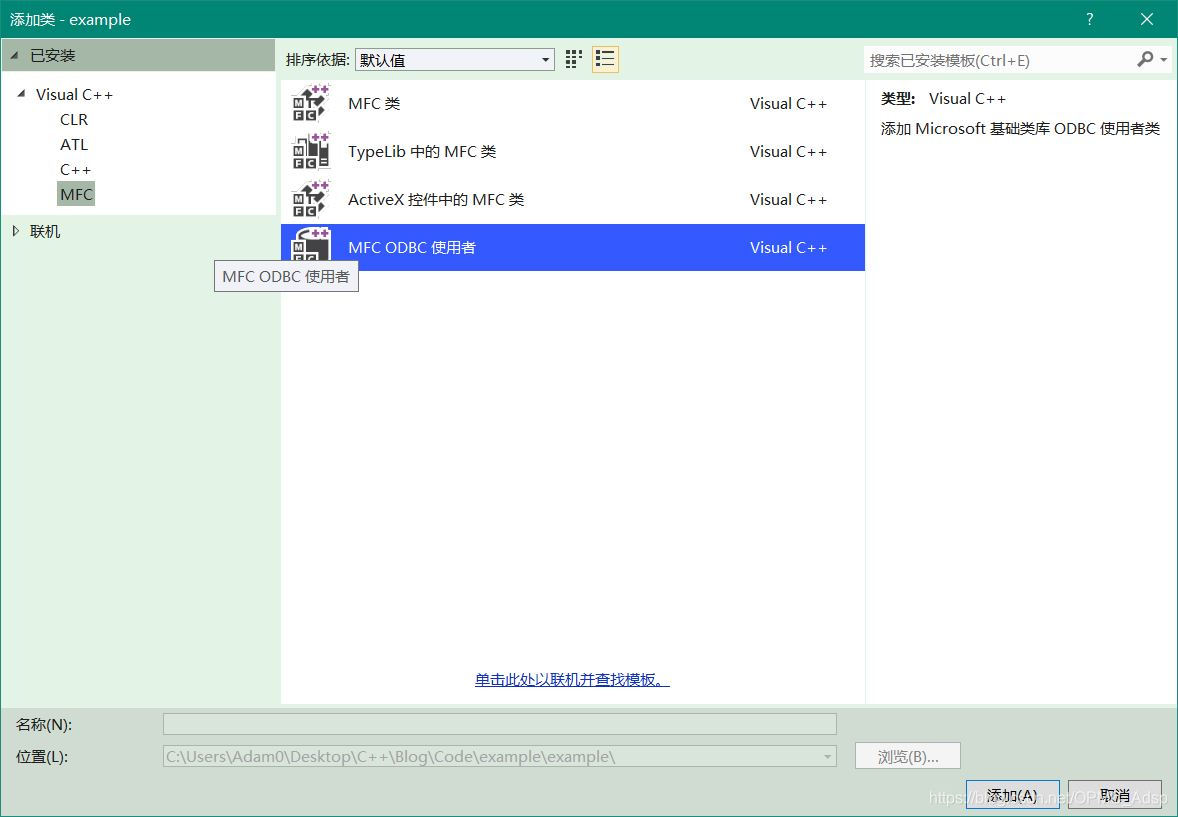Screen dimensions: 1178x817
Task: Click Visual C++ type in MFC 类 row
Action: pyautogui.click(x=788, y=104)
